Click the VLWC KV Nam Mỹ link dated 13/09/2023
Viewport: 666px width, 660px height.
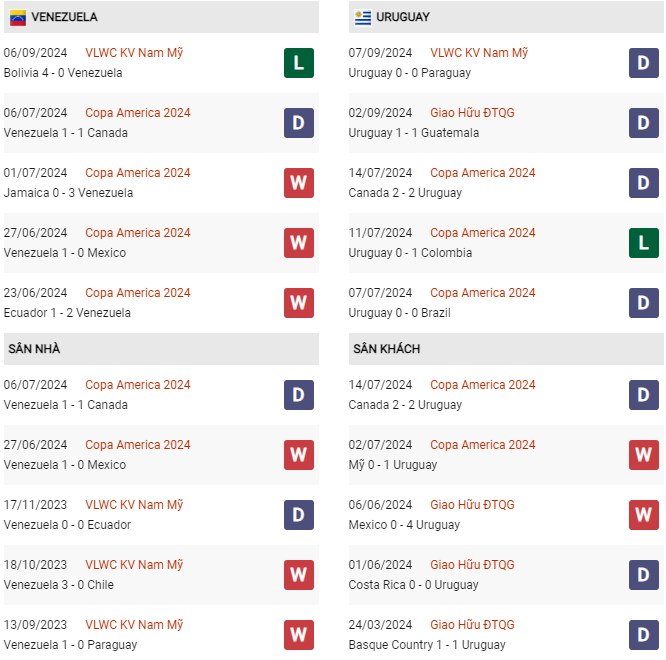coord(134,625)
